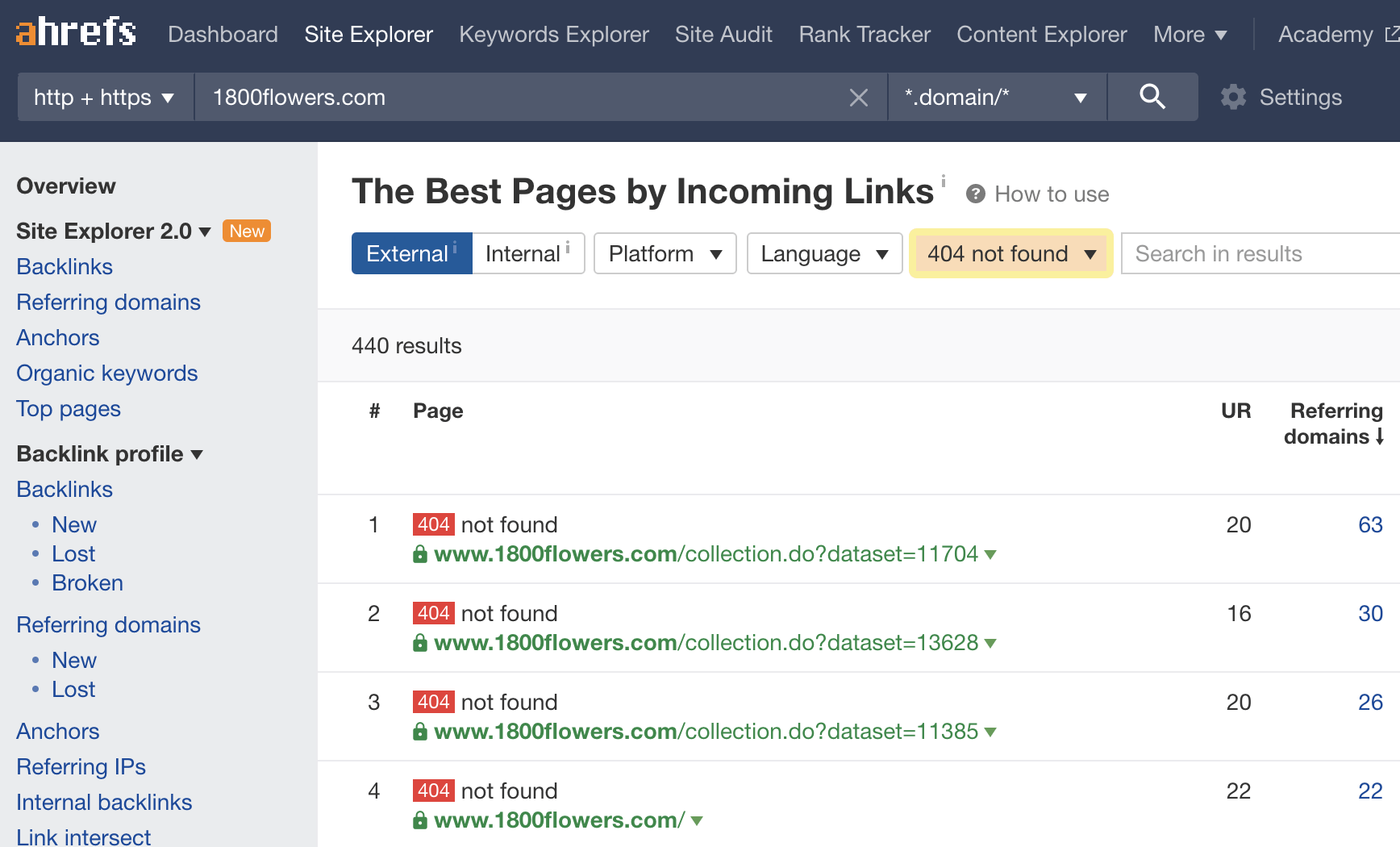Clear the domain field with the X icon
This screenshot has height=847, width=1400.
point(858,98)
